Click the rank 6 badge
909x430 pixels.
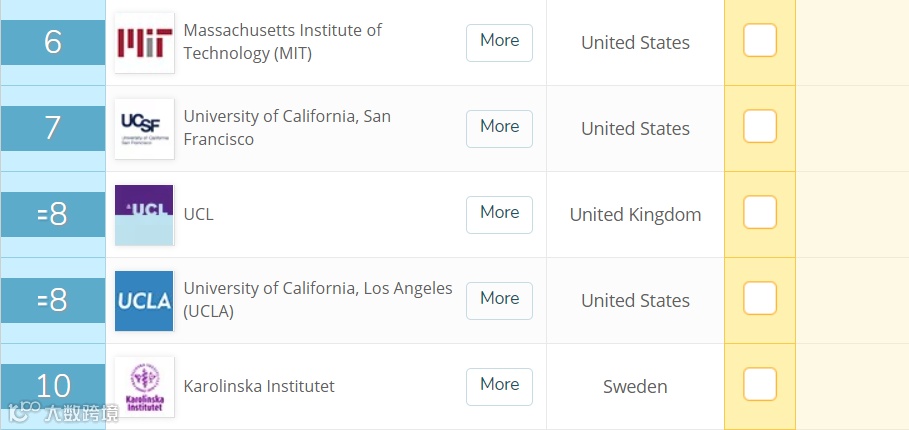(x=53, y=42)
